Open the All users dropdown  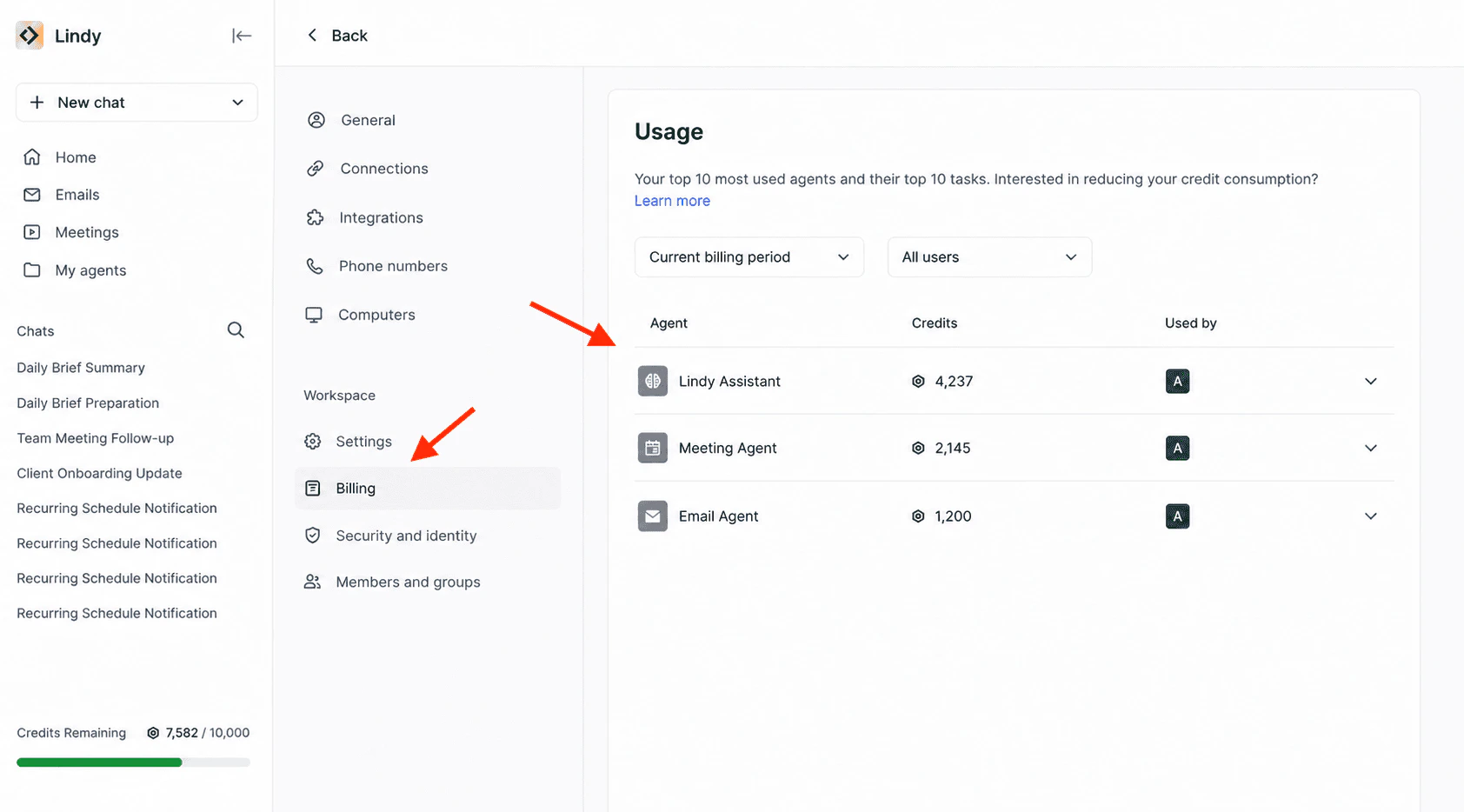[x=989, y=257]
